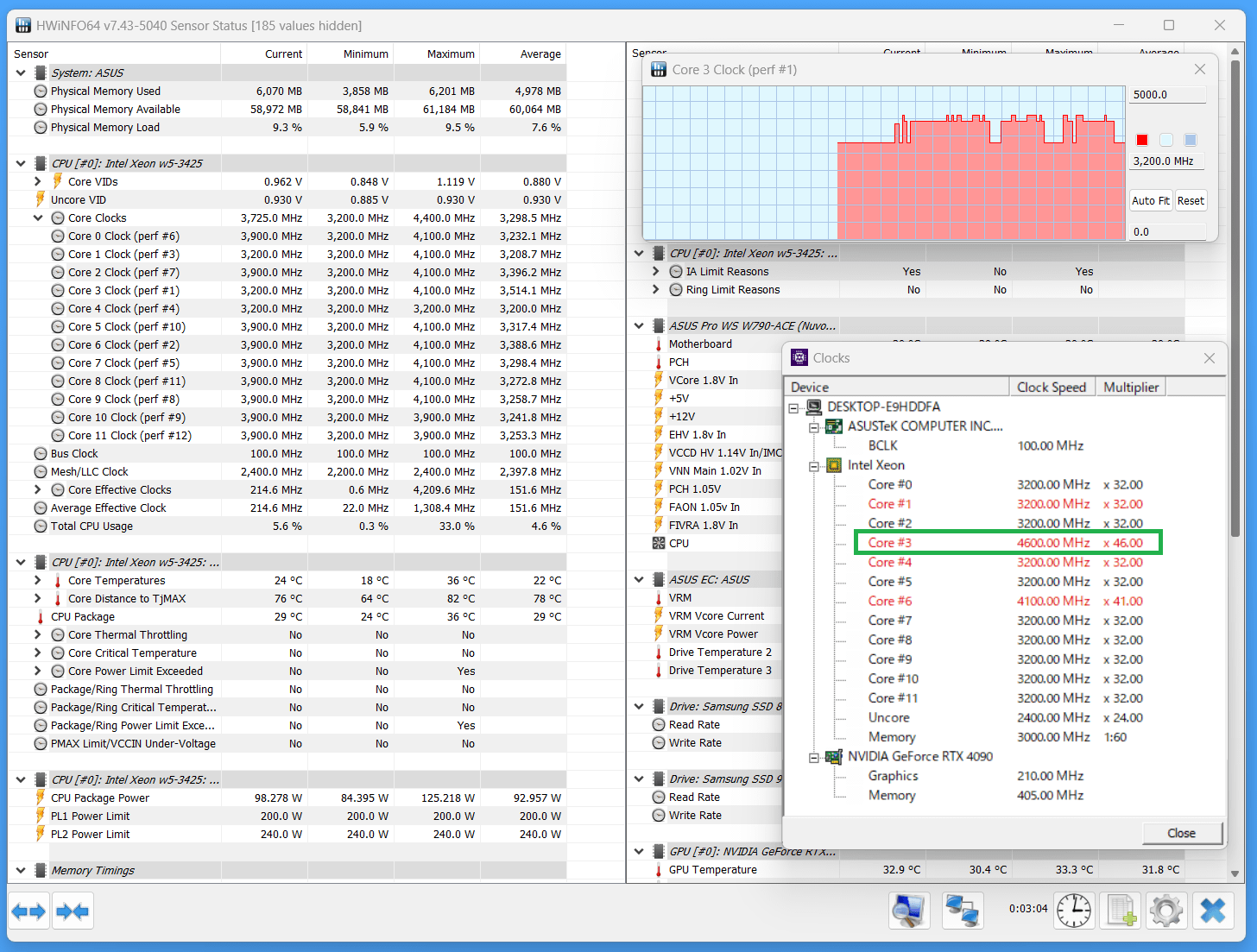Click the Clock Speed column header
This screenshot has width=1257, height=952.
click(1052, 387)
